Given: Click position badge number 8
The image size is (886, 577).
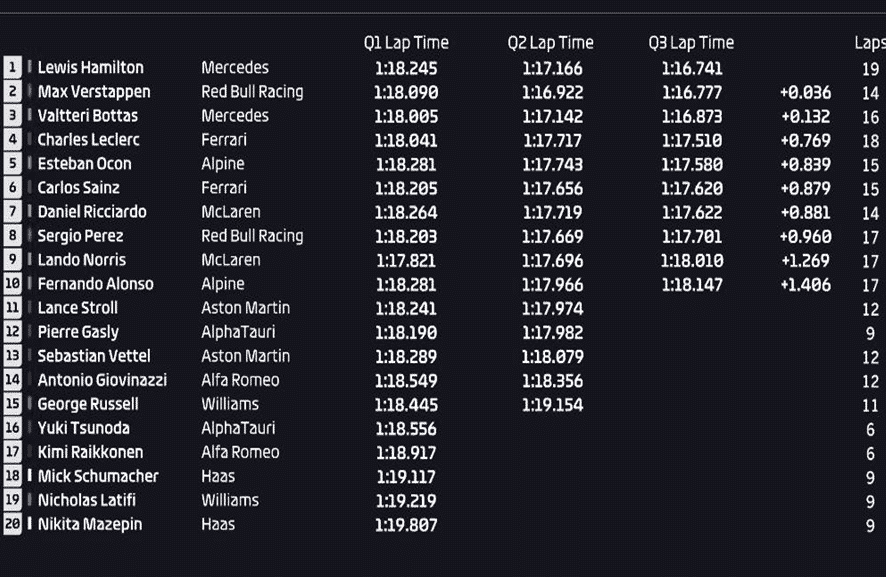Looking at the screenshot, I should click(12, 235).
